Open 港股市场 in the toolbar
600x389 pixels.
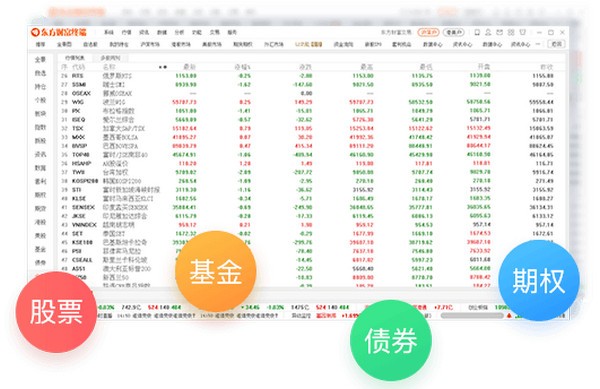click(181, 44)
